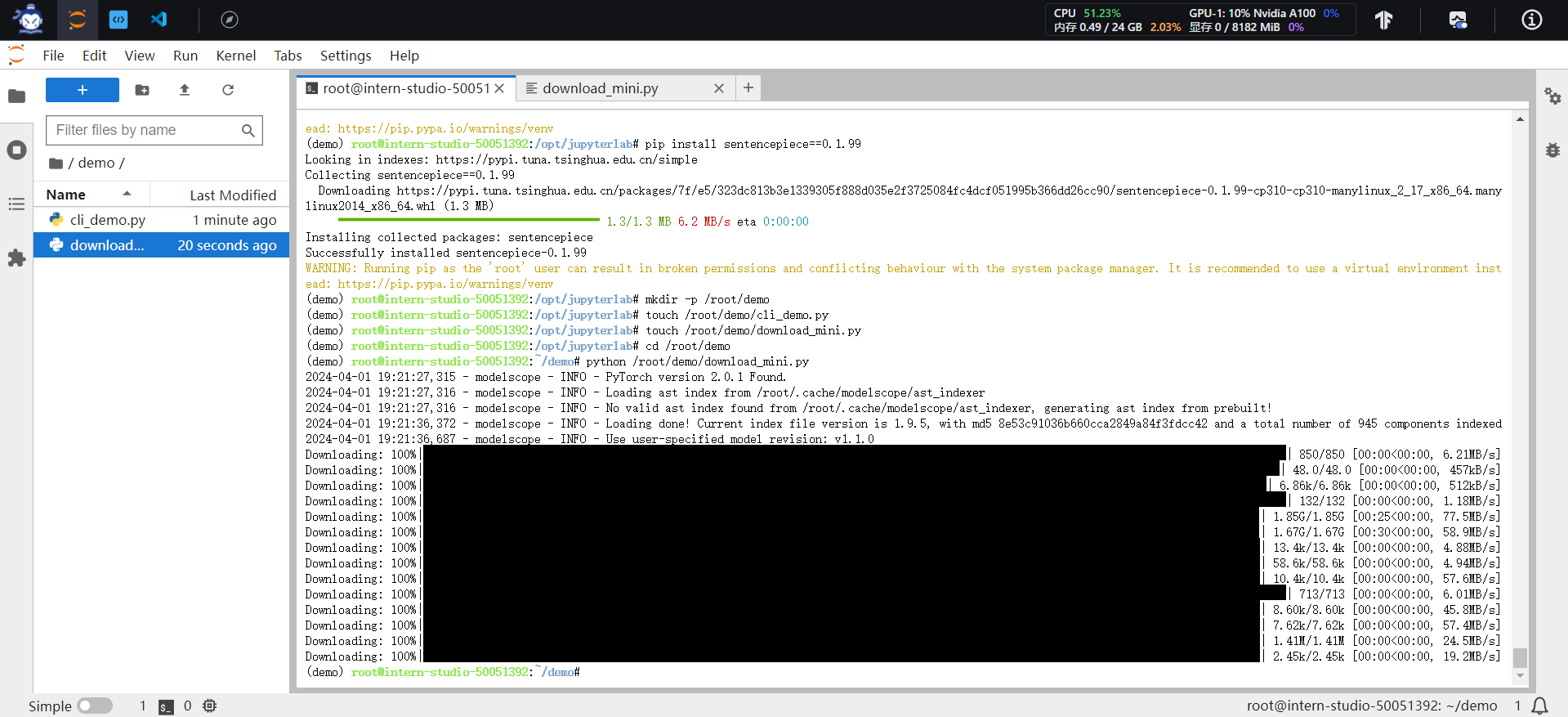Viewport: 1568px width, 717px height.
Task: Close the root@intern-studio terminal tab
Action: click(x=499, y=88)
